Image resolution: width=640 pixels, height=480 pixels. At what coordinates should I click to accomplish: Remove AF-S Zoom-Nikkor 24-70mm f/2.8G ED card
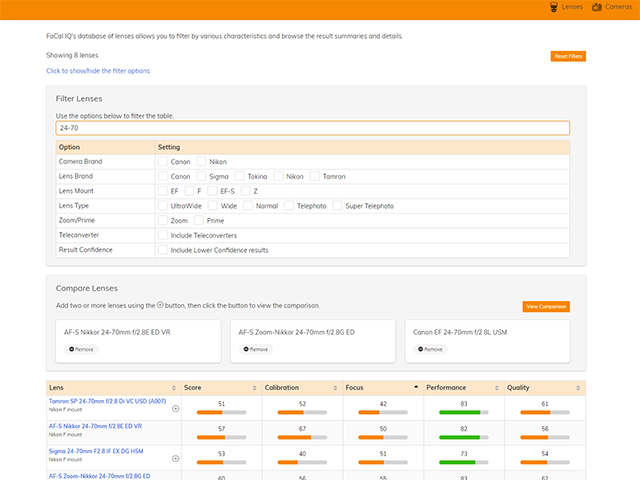[256, 349]
